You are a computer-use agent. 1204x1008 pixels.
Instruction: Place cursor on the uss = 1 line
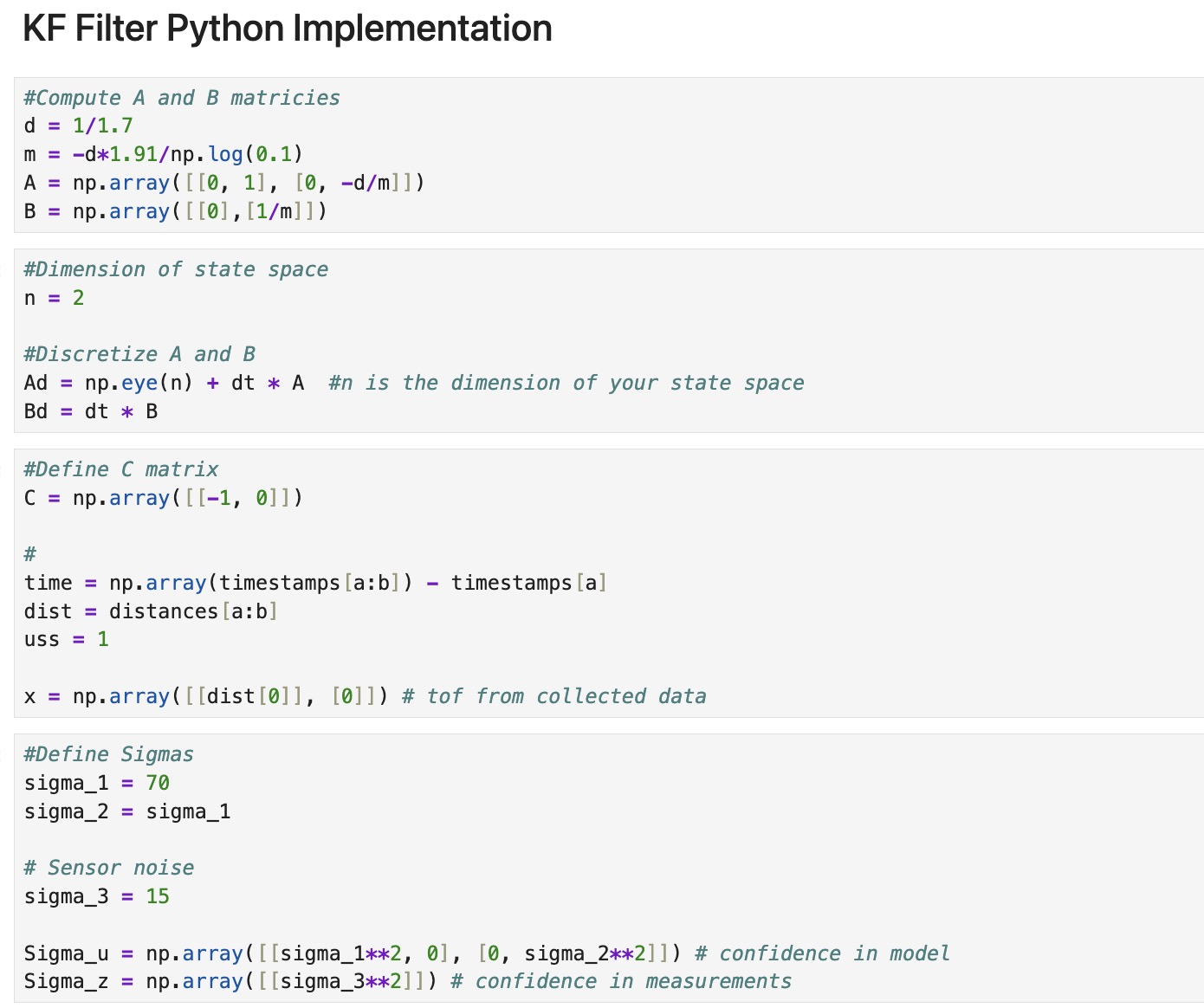[x=67, y=640]
